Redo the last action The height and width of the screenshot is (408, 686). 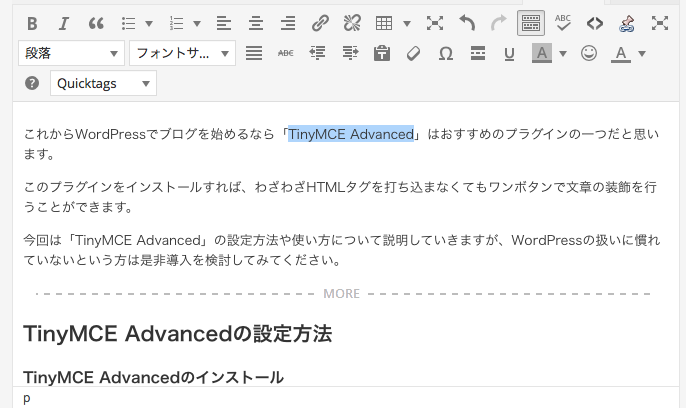(x=499, y=23)
